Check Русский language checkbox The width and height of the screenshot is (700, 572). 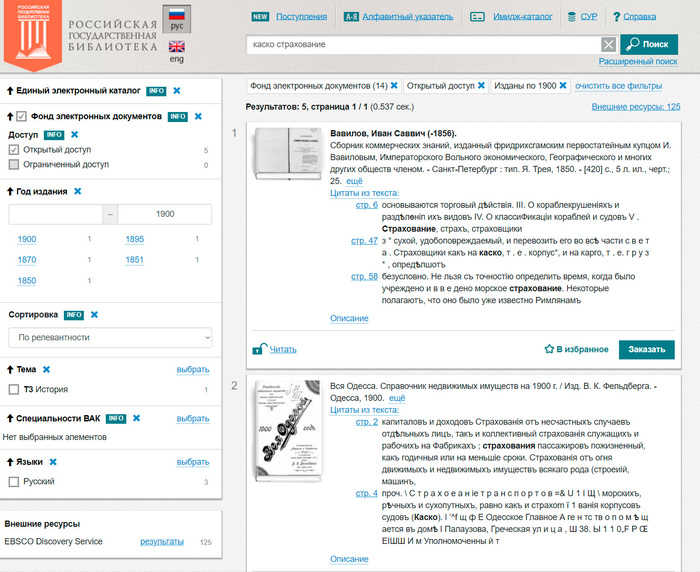point(14,481)
